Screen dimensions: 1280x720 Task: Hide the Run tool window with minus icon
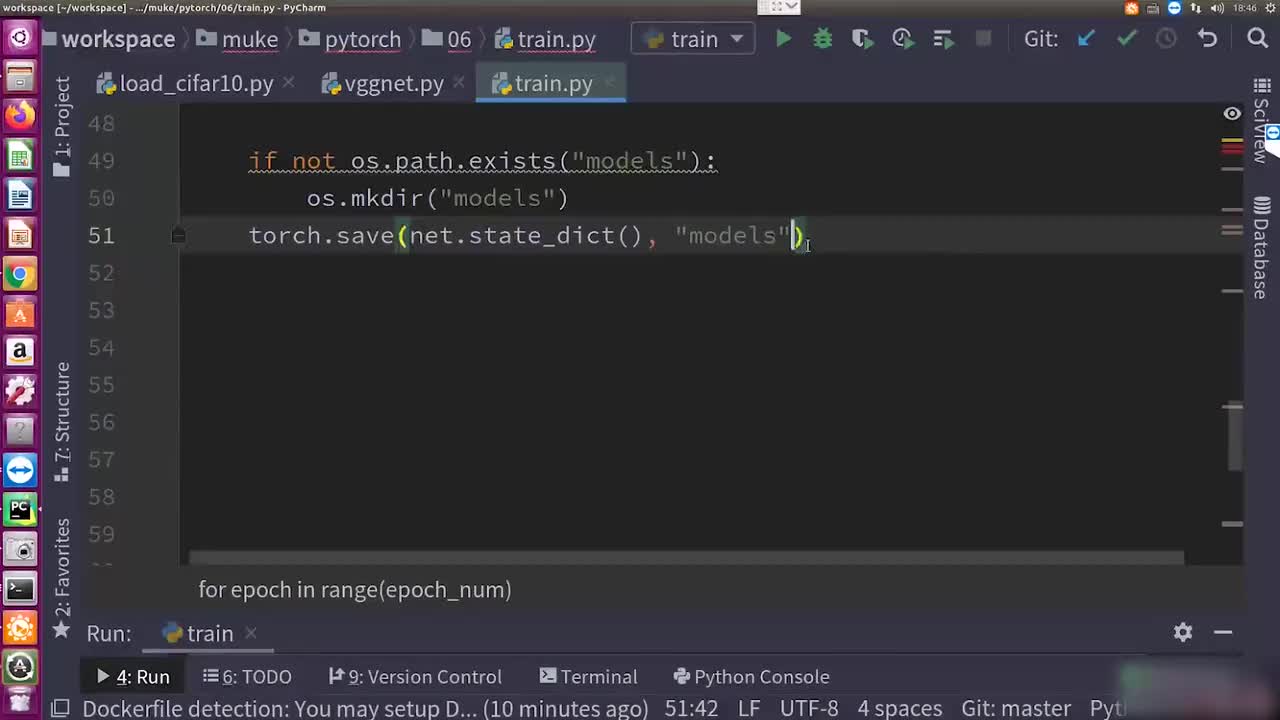pos(1223,632)
